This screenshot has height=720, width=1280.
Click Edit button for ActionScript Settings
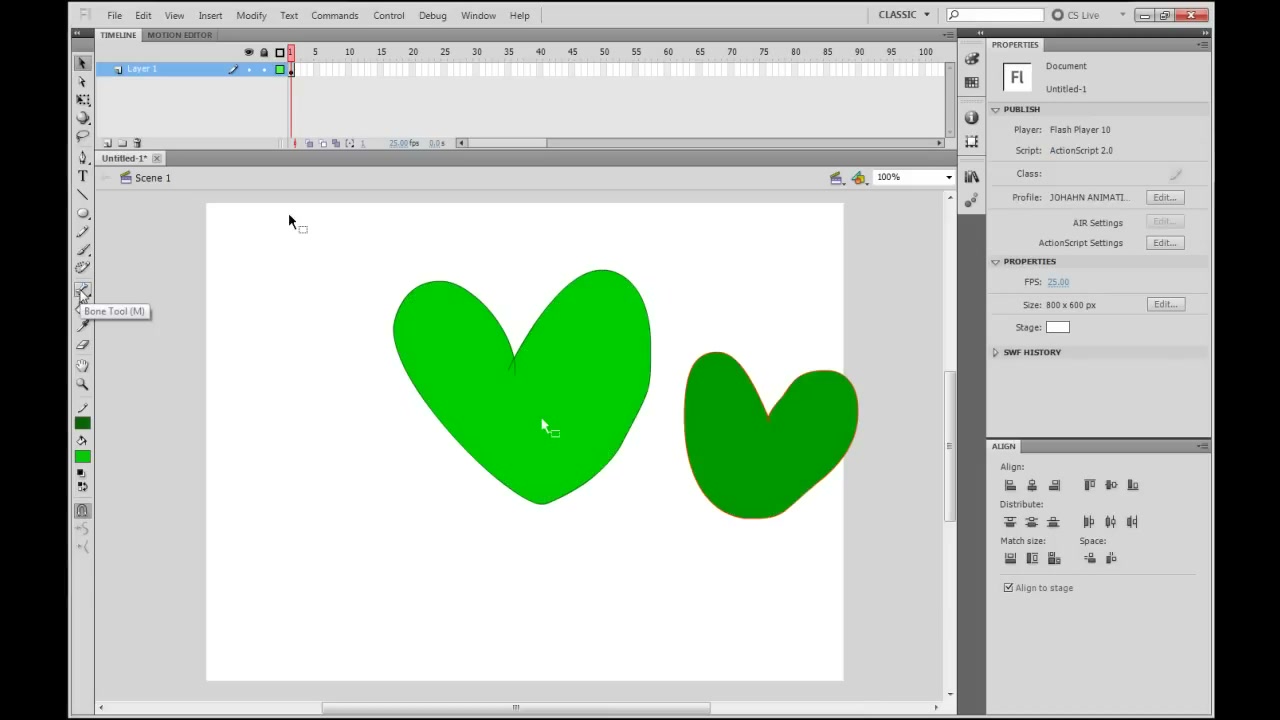1165,243
